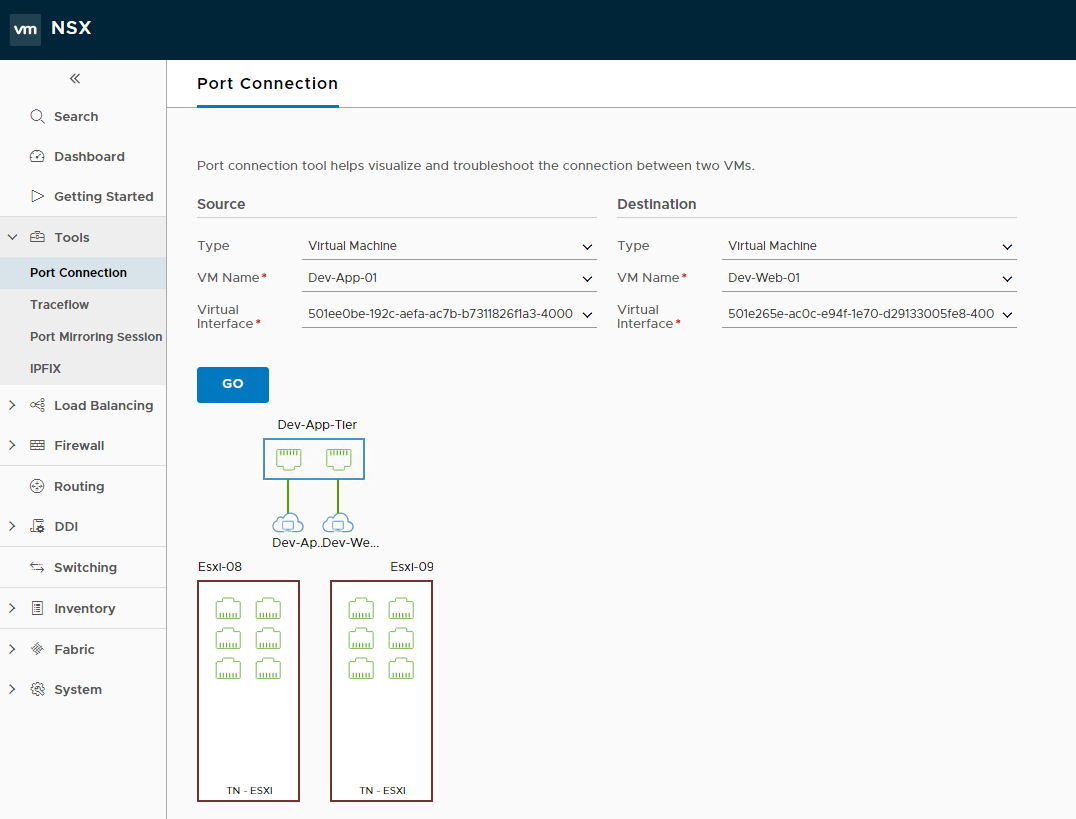Screen dimensions: 1076x819
Task: Click the Getting Started play icon
Action: coord(38,197)
